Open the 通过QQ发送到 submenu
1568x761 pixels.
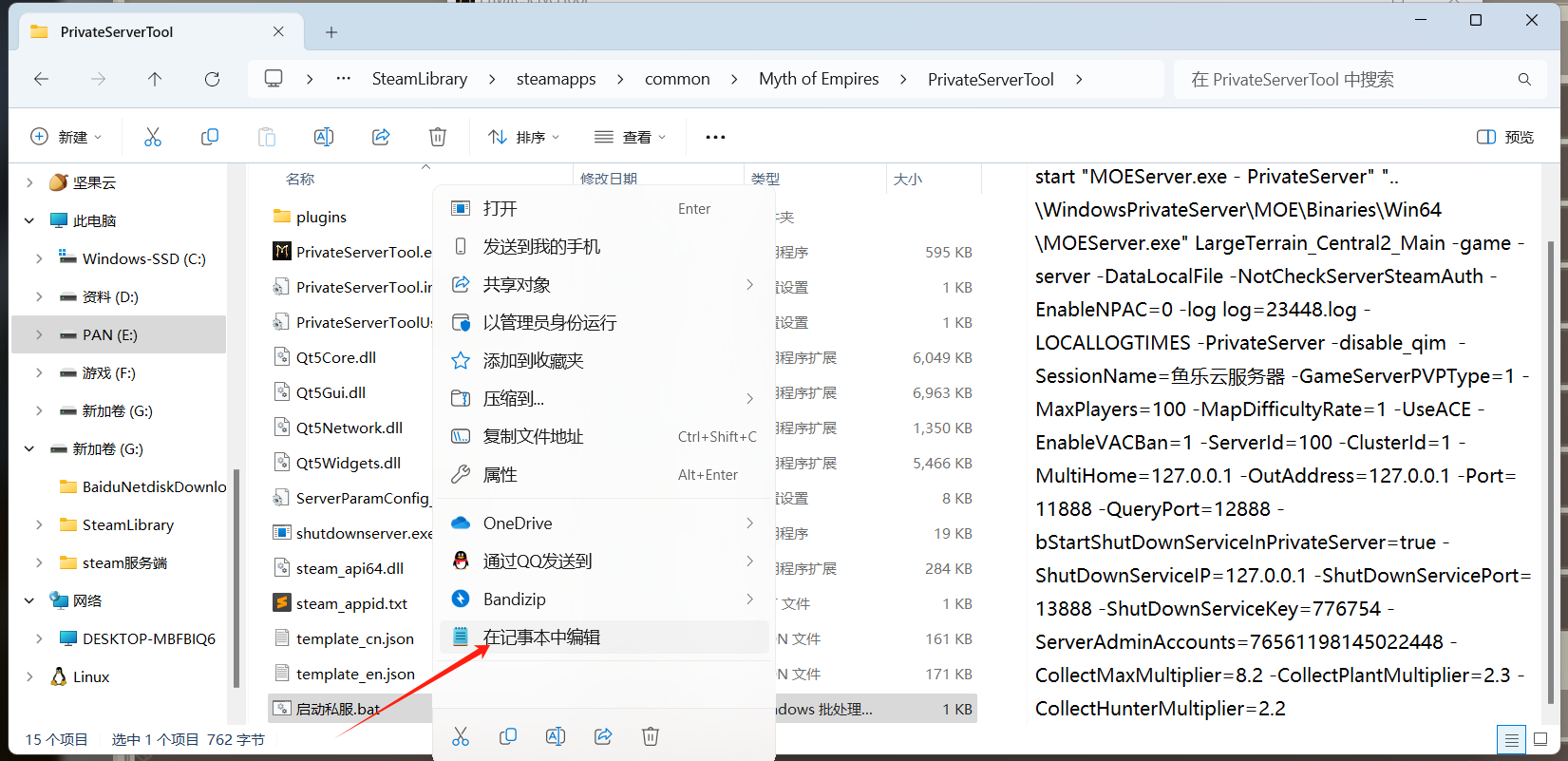pyautogui.click(x=604, y=561)
